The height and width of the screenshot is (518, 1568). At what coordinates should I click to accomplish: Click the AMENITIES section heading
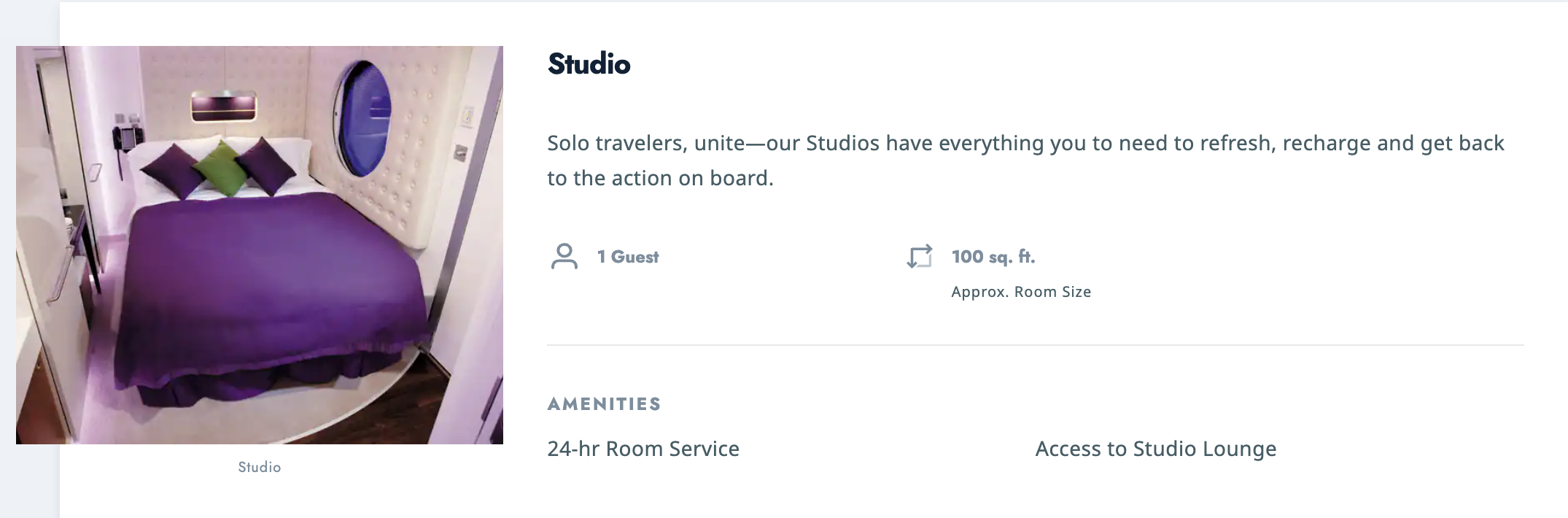(605, 404)
